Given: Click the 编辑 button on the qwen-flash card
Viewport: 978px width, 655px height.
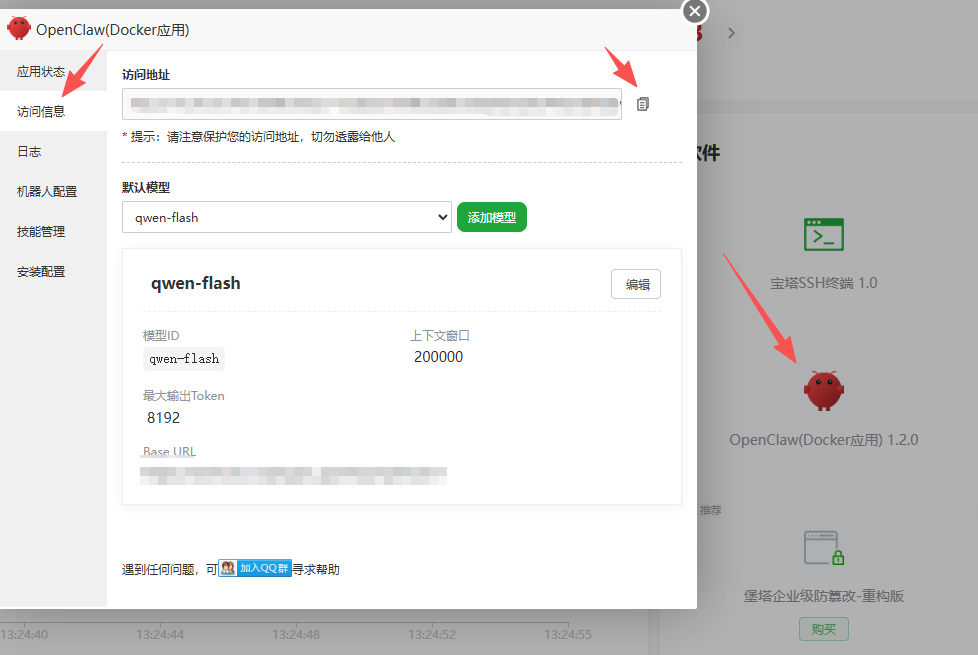Looking at the screenshot, I should tap(636, 284).
